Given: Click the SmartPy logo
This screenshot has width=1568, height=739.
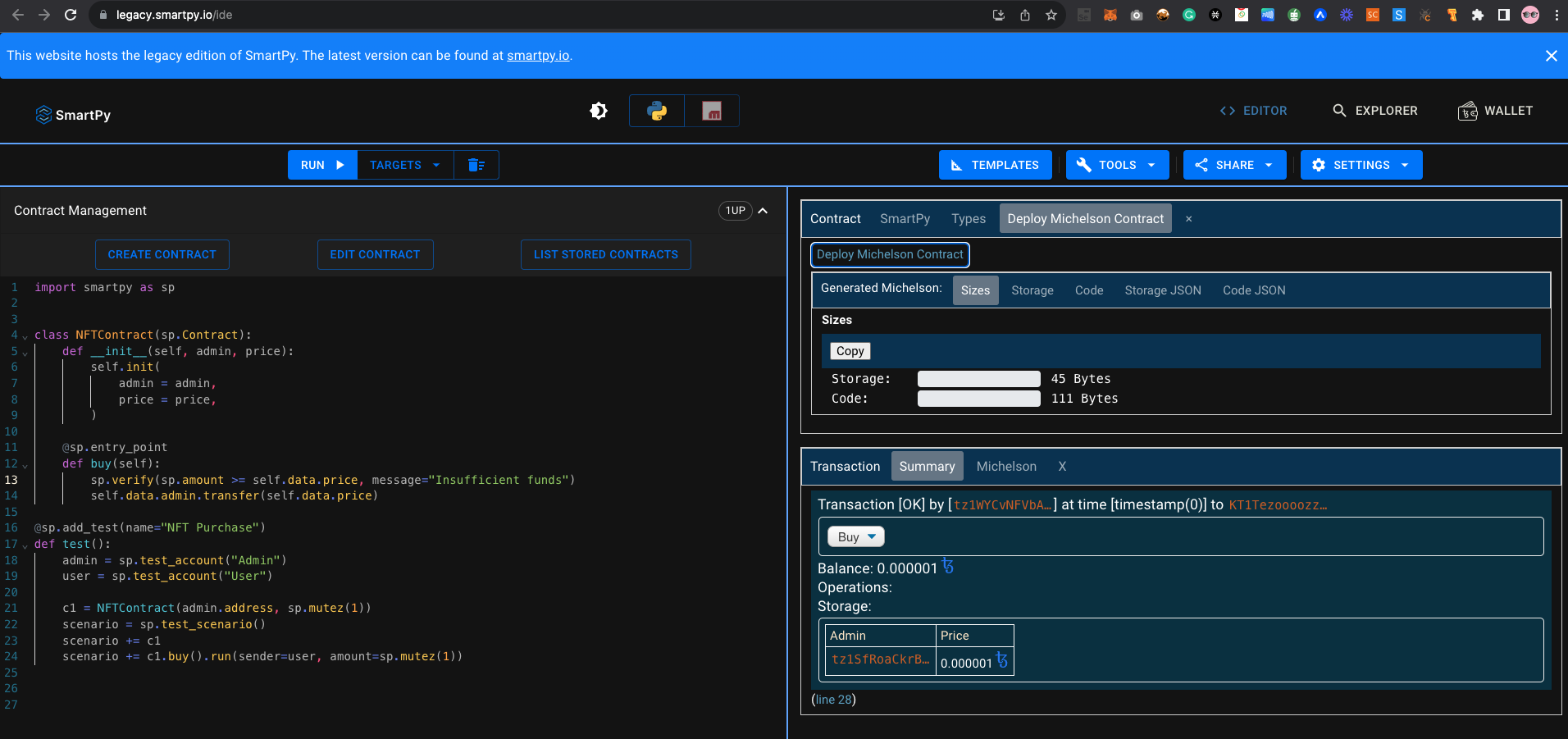Looking at the screenshot, I should [x=73, y=115].
